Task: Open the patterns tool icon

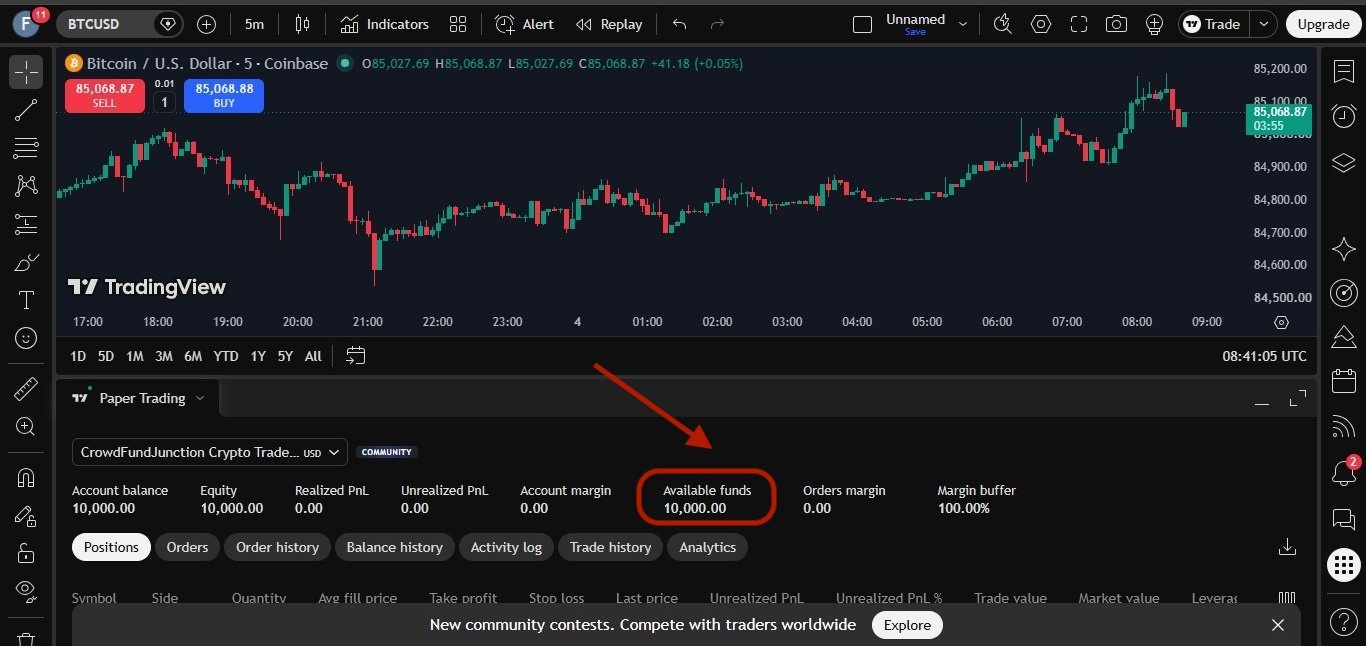Action: [26, 186]
